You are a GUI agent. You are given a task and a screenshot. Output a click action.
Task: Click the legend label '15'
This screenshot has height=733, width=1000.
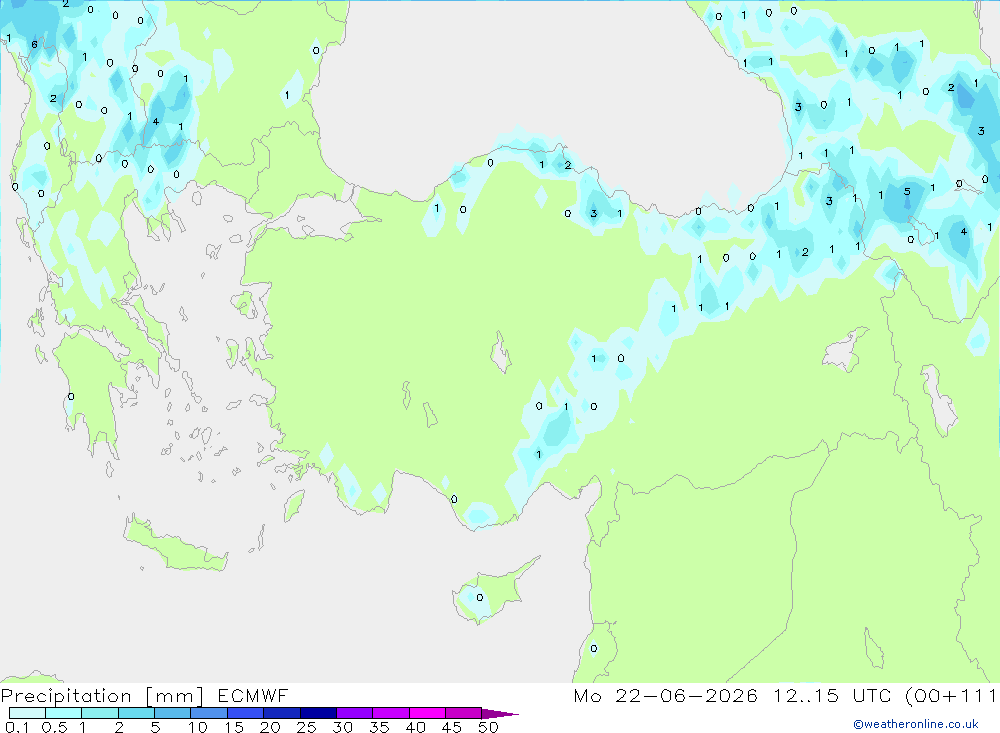point(234,727)
